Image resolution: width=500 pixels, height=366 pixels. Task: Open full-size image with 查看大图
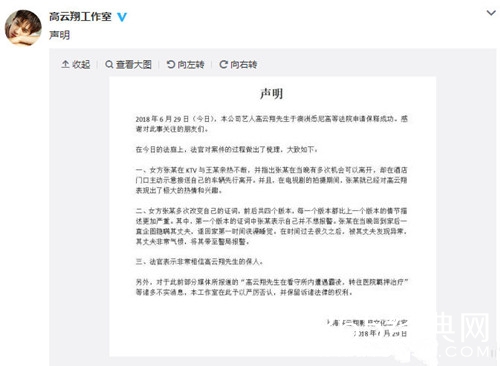click(x=128, y=64)
